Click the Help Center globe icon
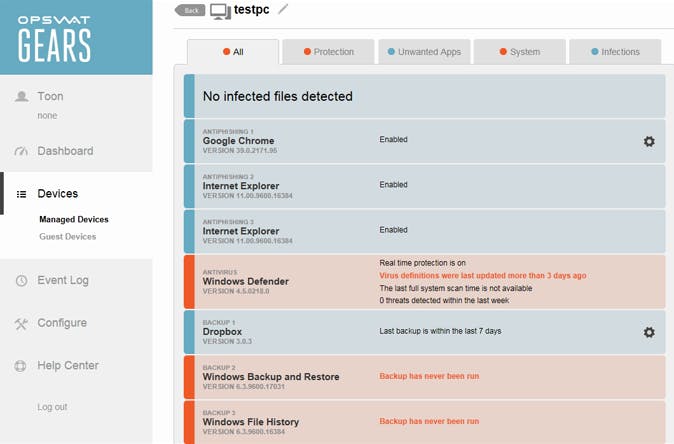674x444 pixels. (x=21, y=366)
